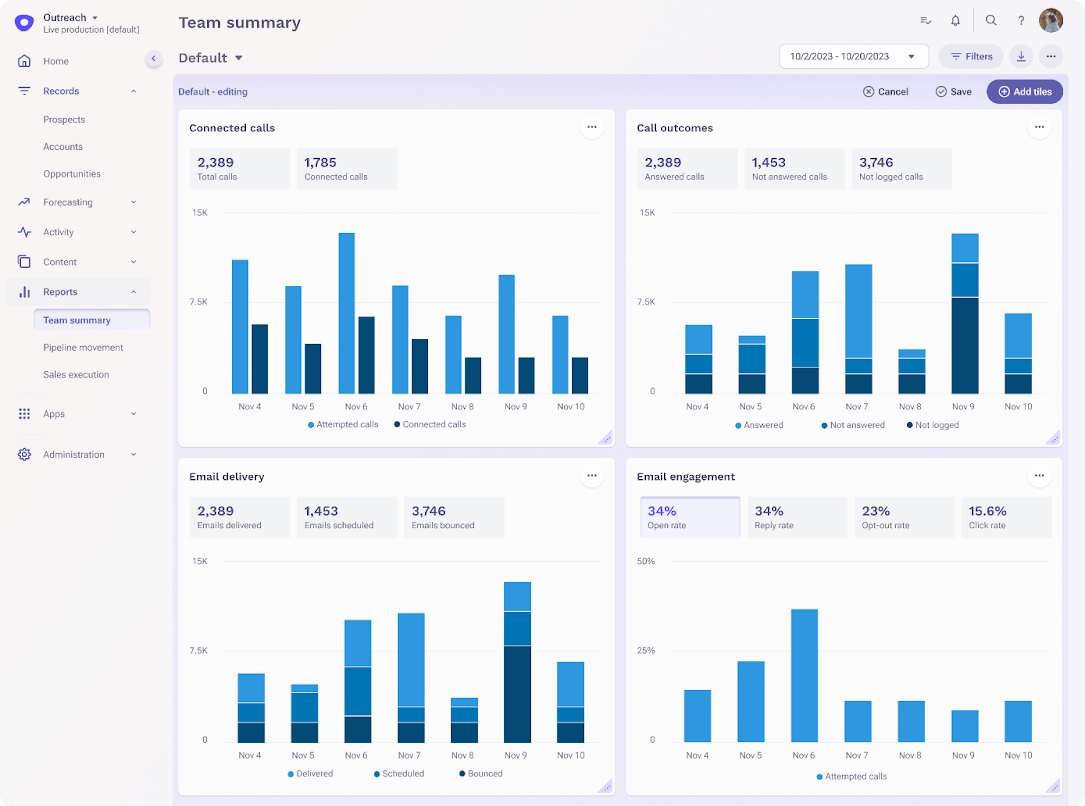Open help using the question mark icon

tap(1021, 20)
